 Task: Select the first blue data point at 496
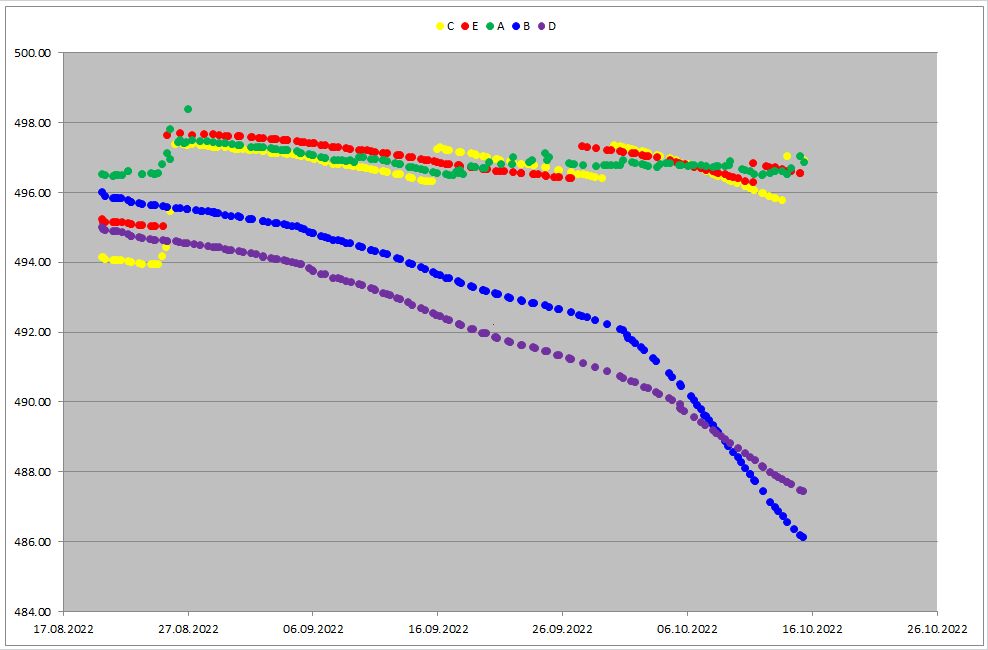coord(102,192)
